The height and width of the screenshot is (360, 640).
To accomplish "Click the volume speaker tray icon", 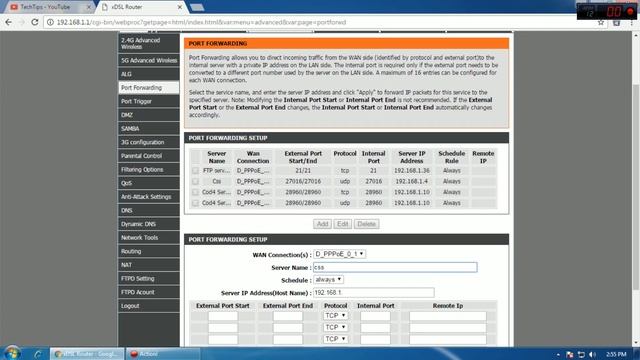I will (x=592, y=354).
